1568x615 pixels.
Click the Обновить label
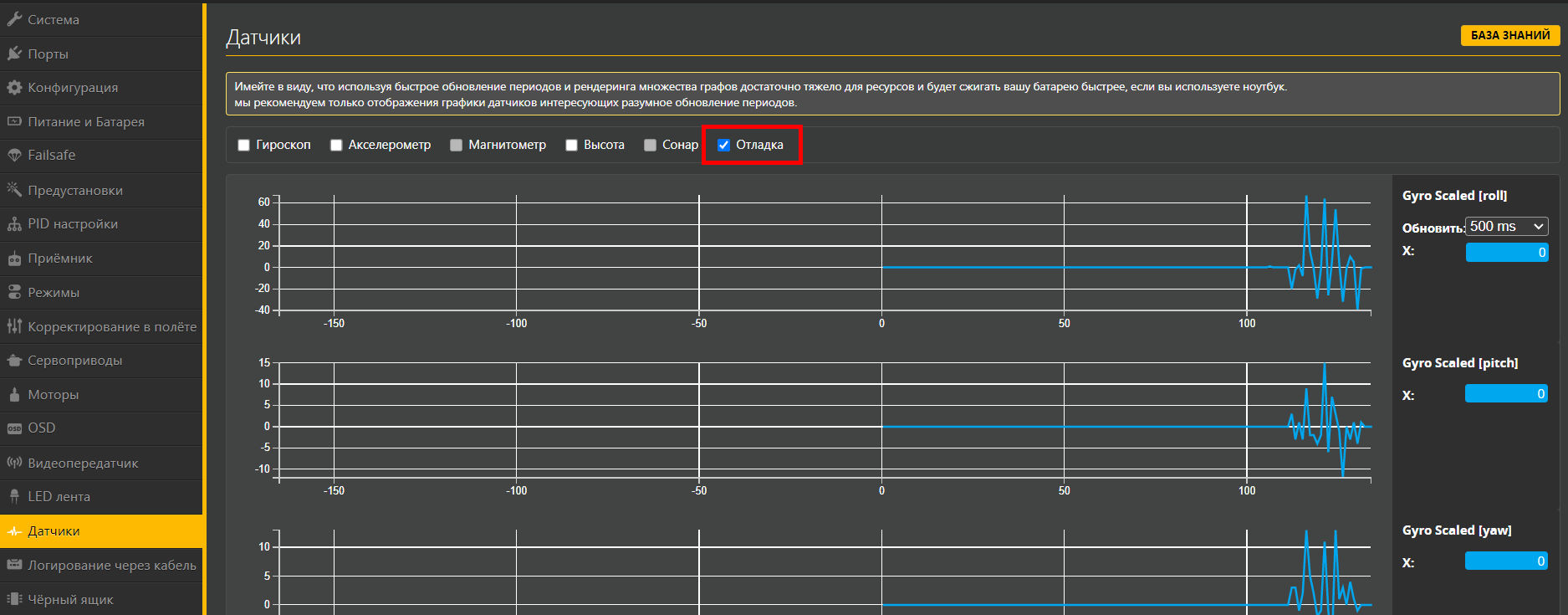[x=1433, y=228]
